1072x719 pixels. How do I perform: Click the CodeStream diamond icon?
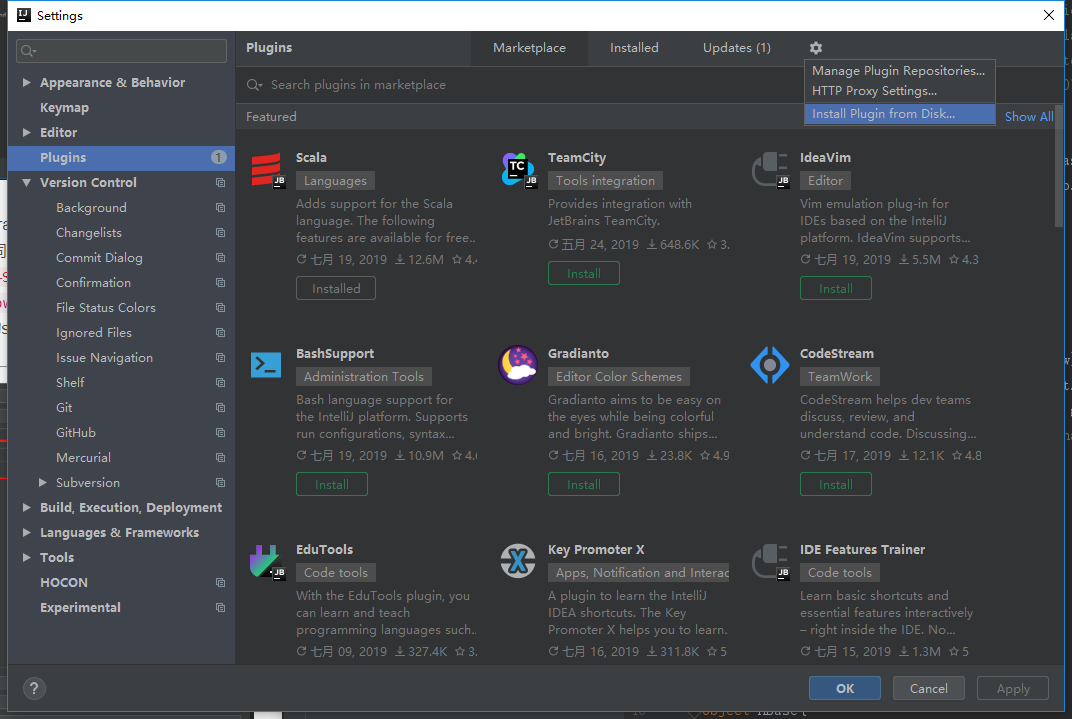tap(769, 364)
